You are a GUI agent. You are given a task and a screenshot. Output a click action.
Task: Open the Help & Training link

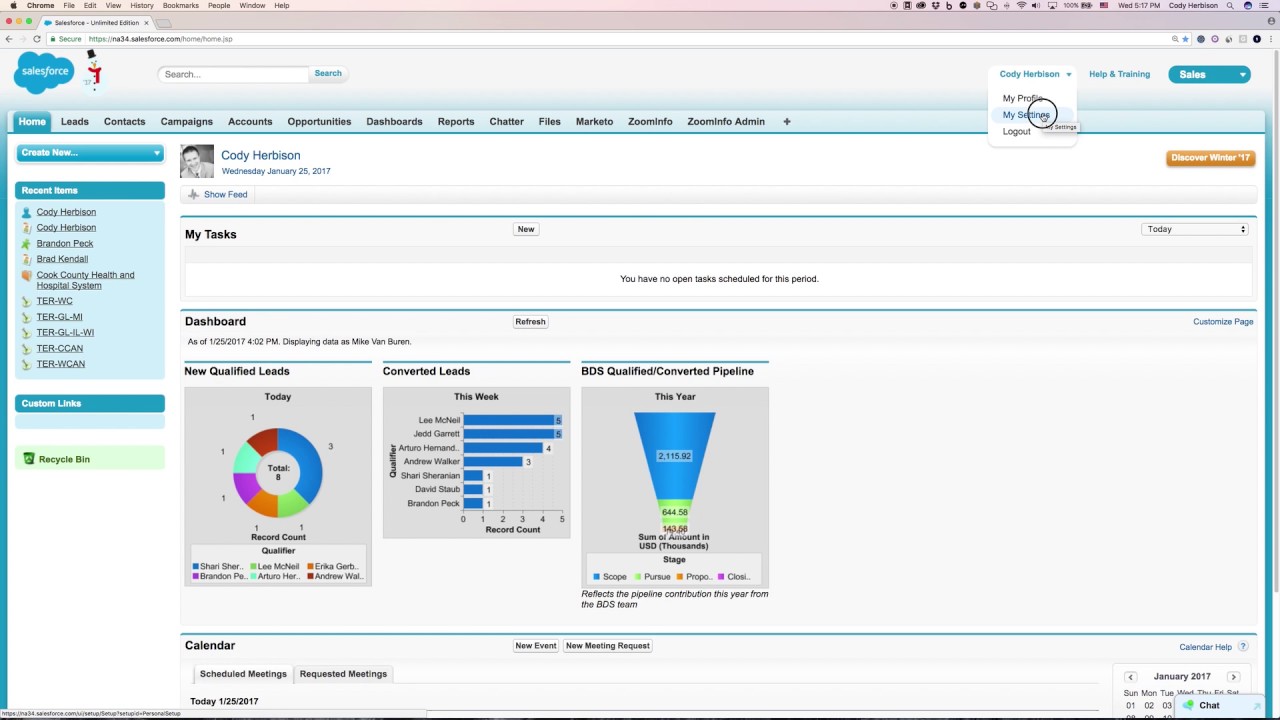coord(1119,74)
